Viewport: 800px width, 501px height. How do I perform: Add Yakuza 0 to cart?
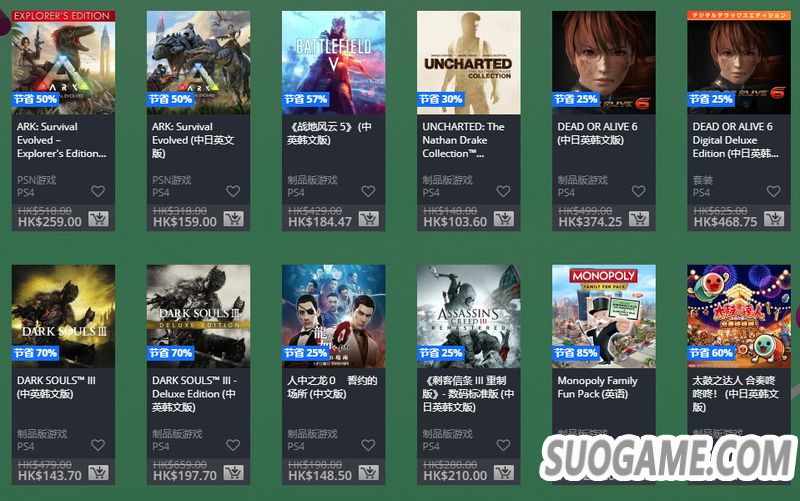point(368,473)
